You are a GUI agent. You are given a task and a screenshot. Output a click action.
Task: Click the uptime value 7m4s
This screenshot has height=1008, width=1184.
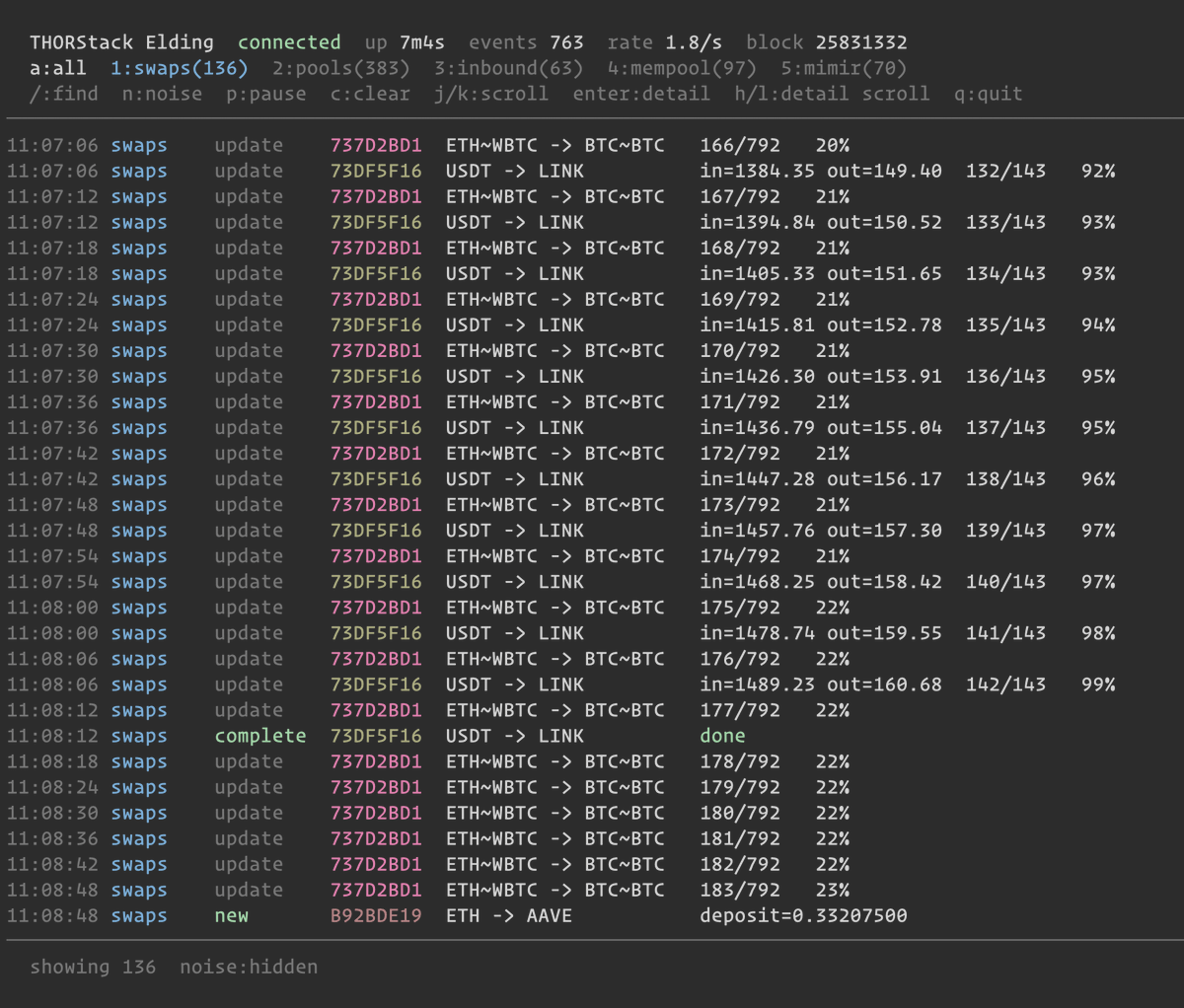click(x=422, y=42)
